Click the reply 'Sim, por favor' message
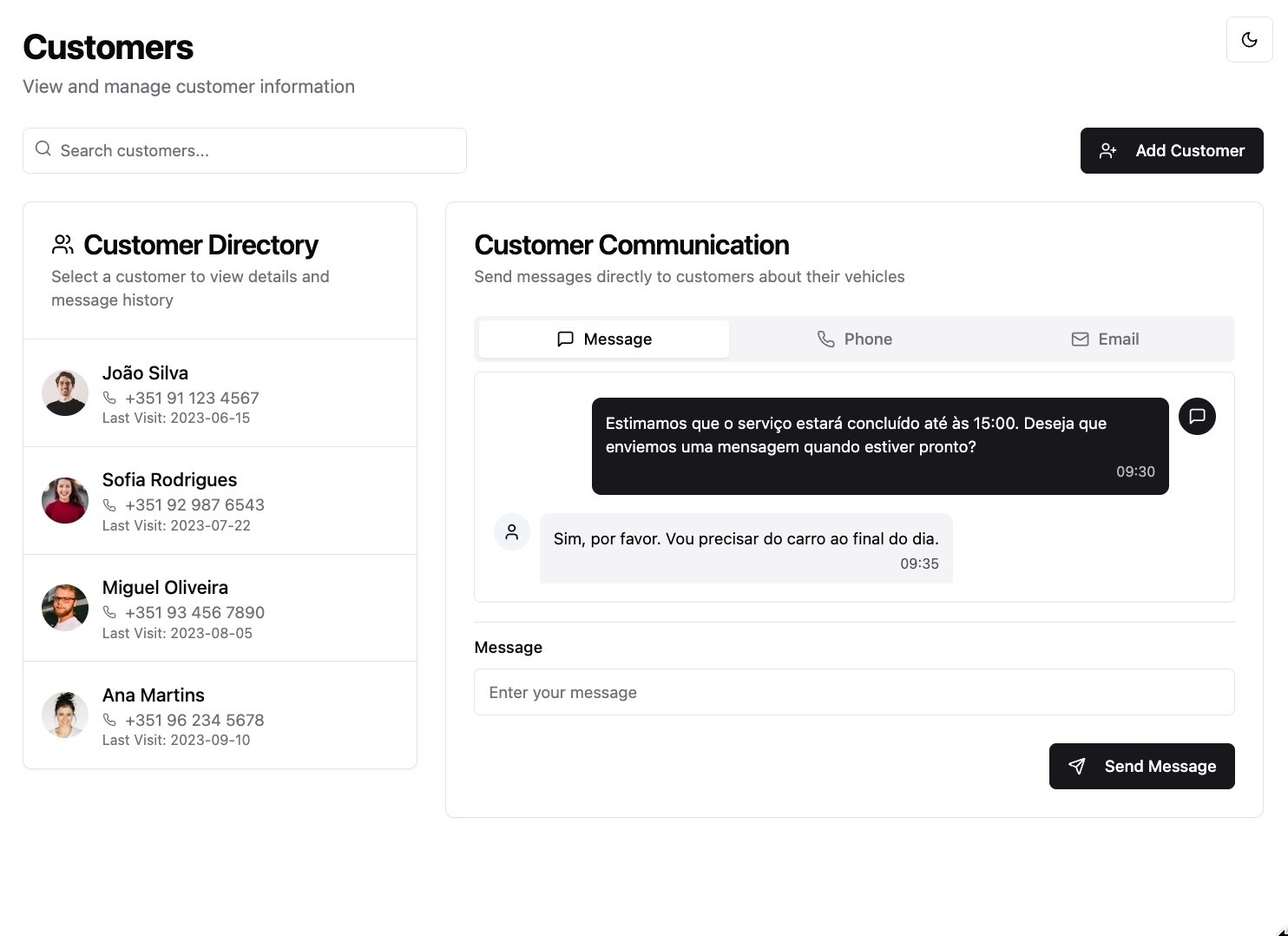The height and width of the screenshot is (936, 1288). tap(746, 548)
